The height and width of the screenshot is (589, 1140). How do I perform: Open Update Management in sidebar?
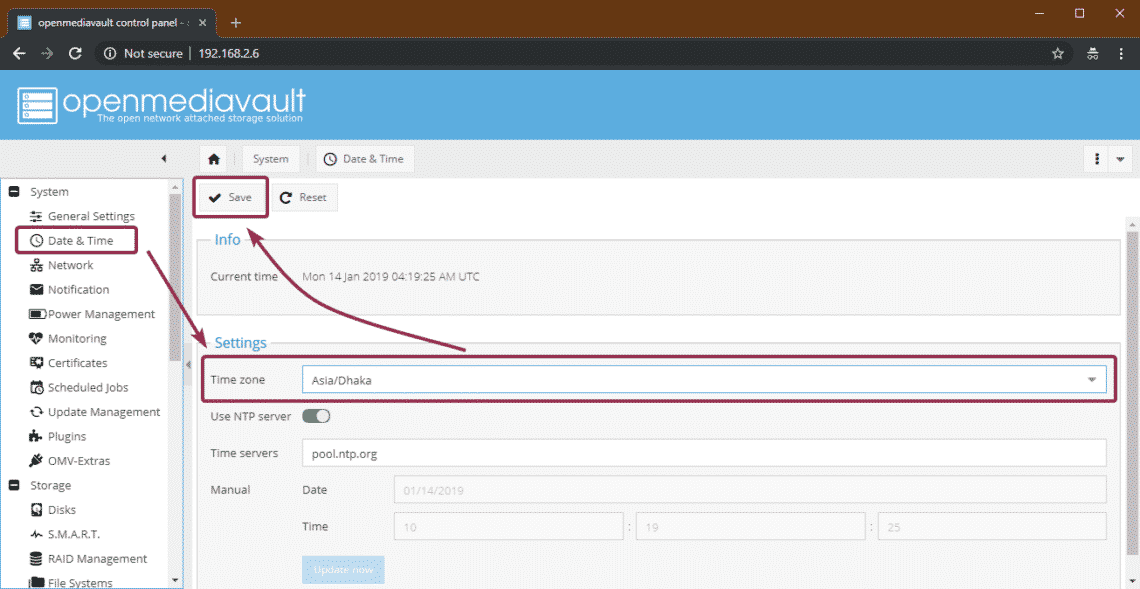coord(103,412)
